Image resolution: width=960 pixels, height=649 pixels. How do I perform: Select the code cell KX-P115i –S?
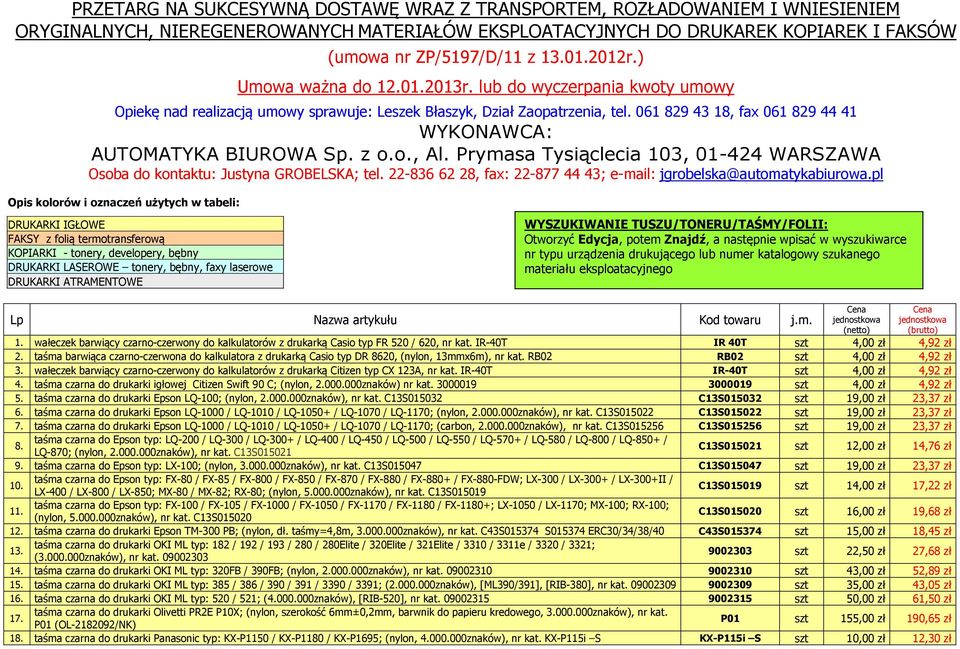pyautogui.click(x=730, y=639)
